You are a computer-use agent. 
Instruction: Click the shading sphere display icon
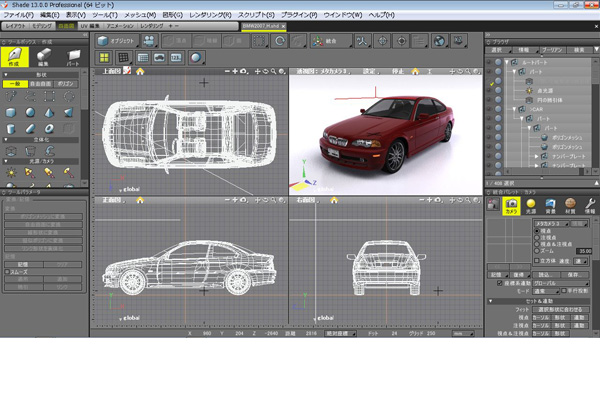[196, 58]
